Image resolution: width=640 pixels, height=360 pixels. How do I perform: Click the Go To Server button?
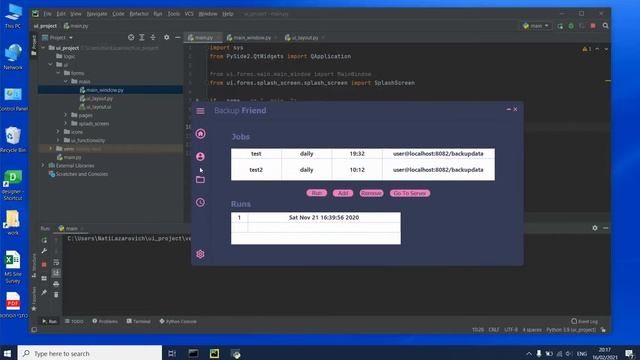pos(409,193)
